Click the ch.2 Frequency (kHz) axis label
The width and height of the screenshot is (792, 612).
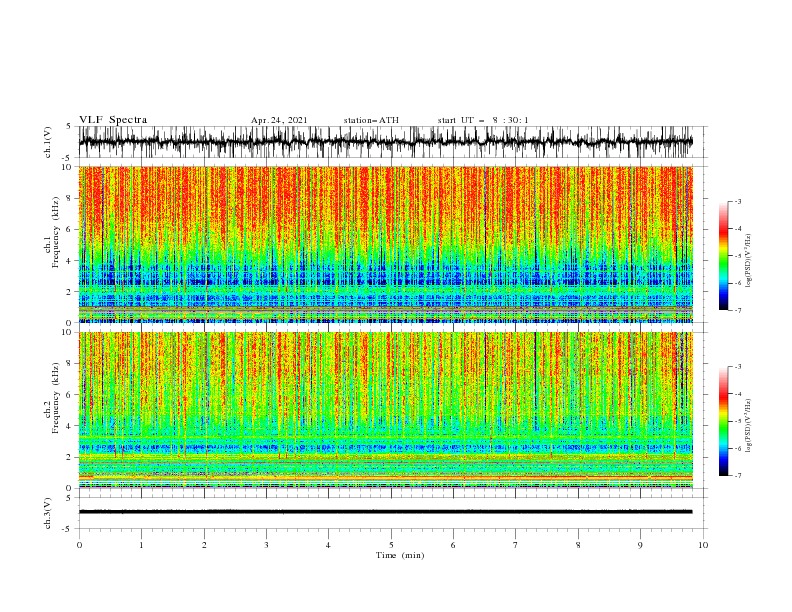coord(53,397)
